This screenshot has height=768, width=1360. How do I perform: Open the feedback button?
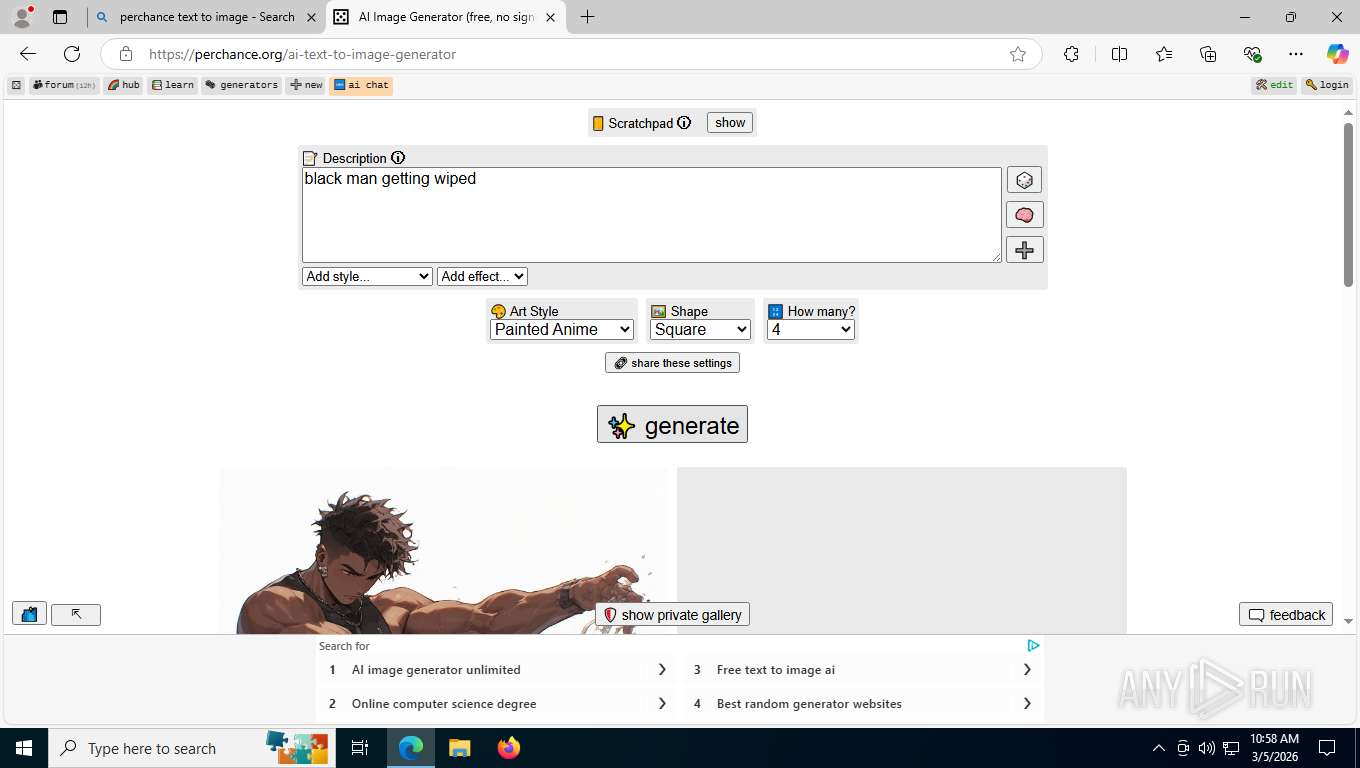pyautogui.click(x=1286, y=614)
